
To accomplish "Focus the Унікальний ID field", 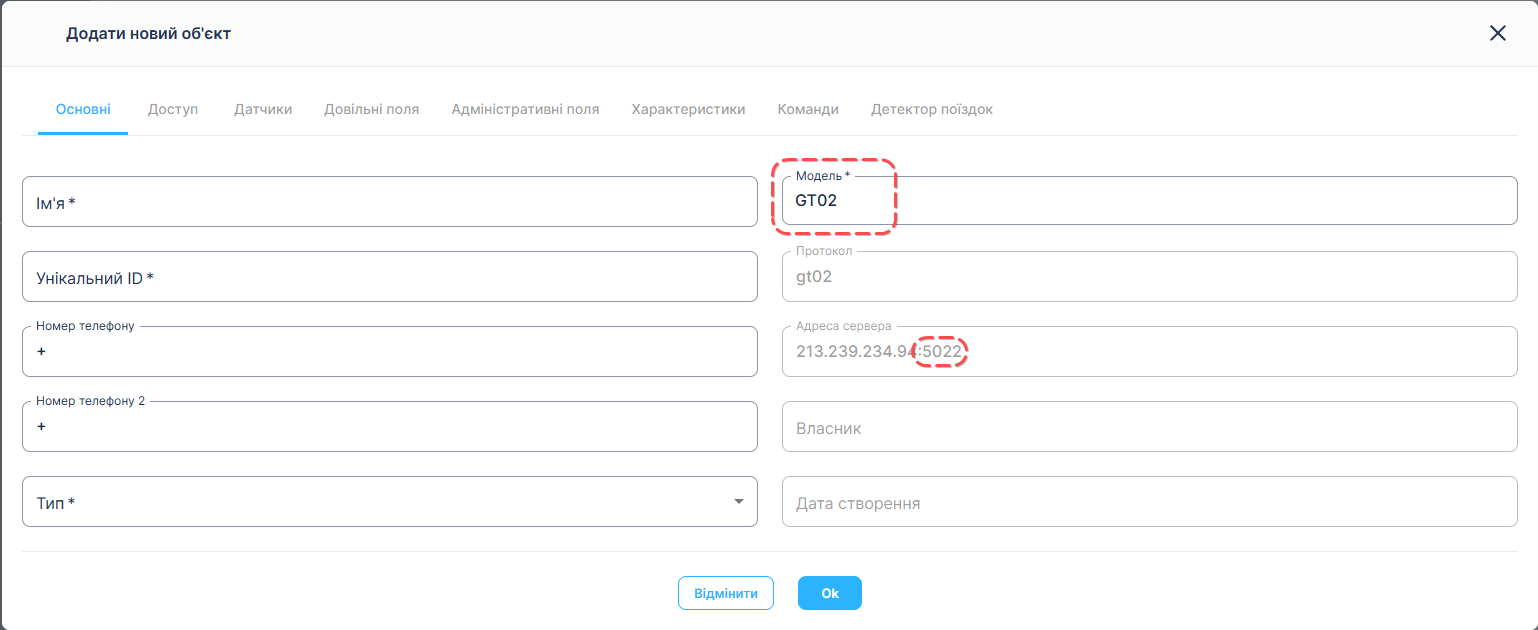I will click(x=389, y=277).
